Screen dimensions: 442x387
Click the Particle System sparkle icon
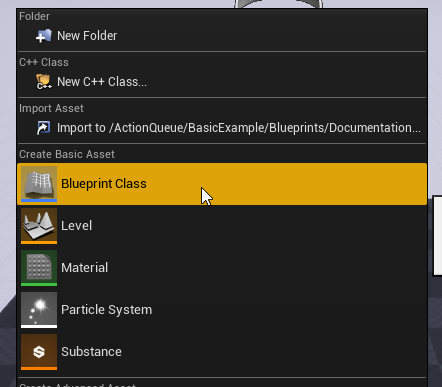point(39,310)
